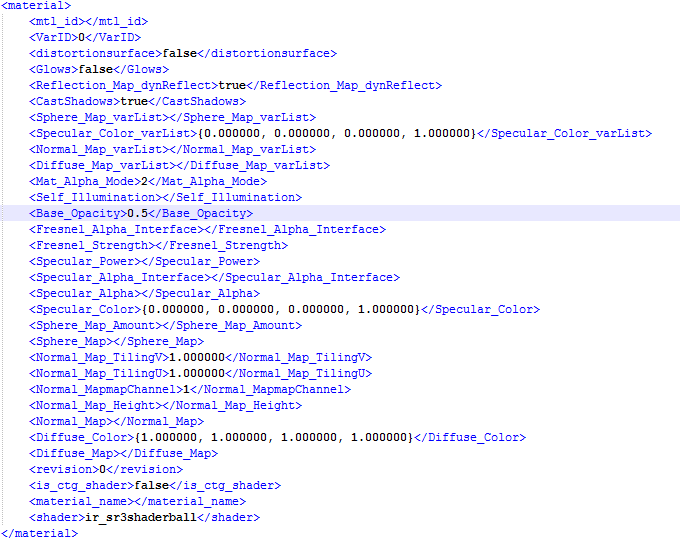Screen dimensions: 680x541
Task: Click true value in Reflection_Map_dynReflect line
Action: [232, 85]
